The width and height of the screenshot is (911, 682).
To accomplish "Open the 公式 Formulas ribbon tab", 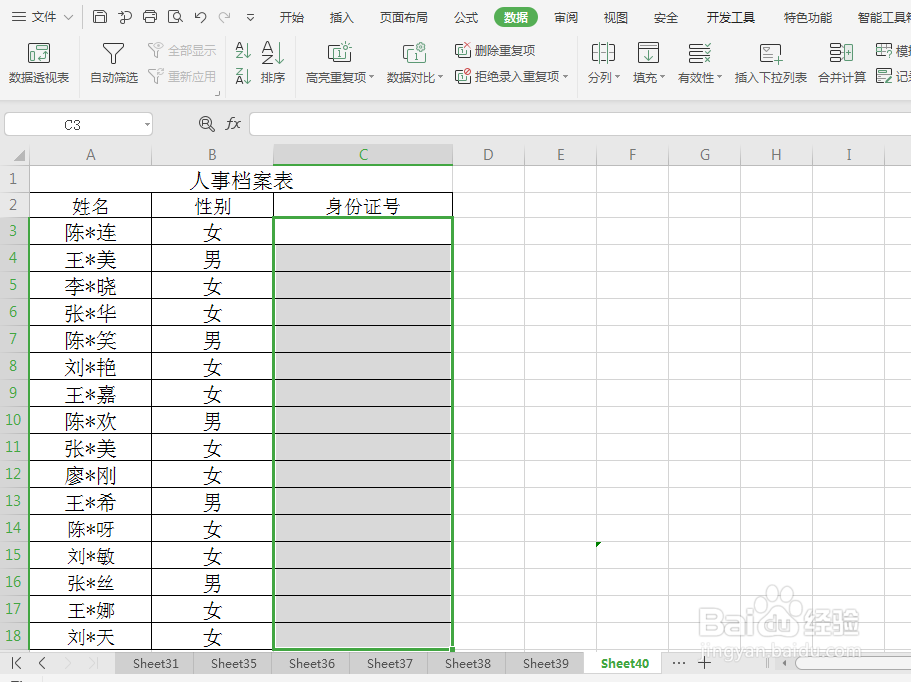I will [x=466, y=16].
